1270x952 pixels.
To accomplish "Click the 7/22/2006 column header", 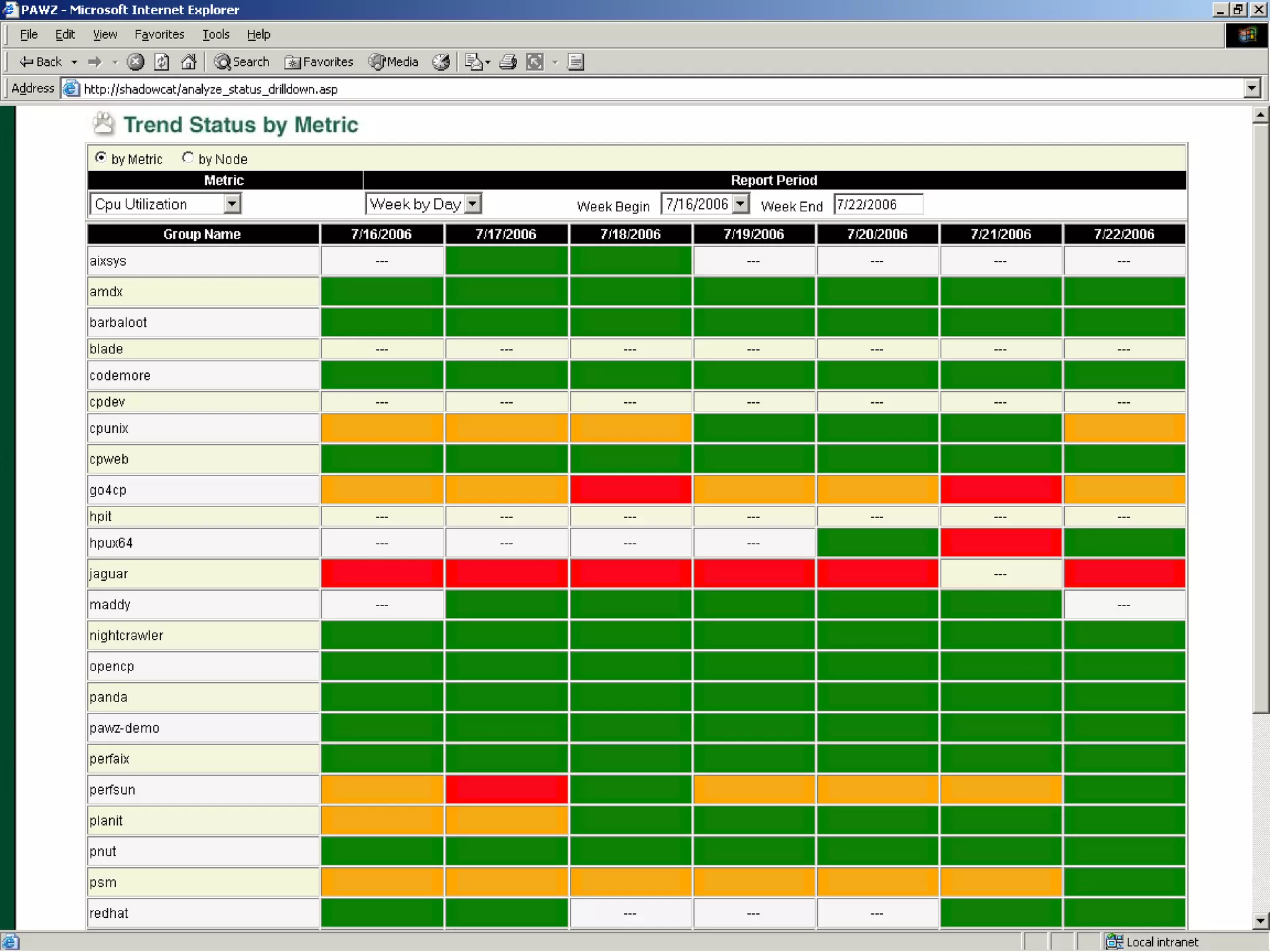I will 1124,234.
